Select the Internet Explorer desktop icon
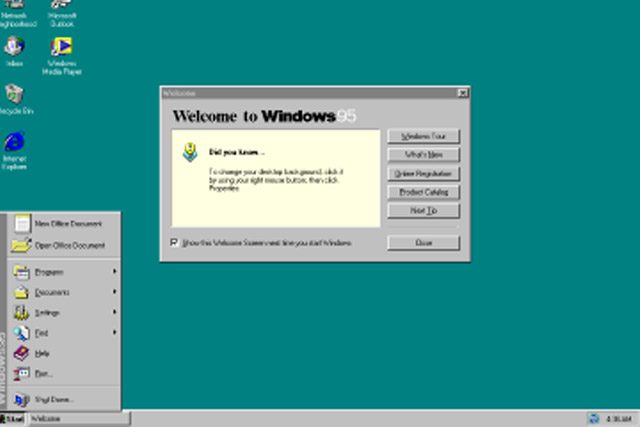The height and width of the screenshot is (427, 640). (x=15, y=150)
